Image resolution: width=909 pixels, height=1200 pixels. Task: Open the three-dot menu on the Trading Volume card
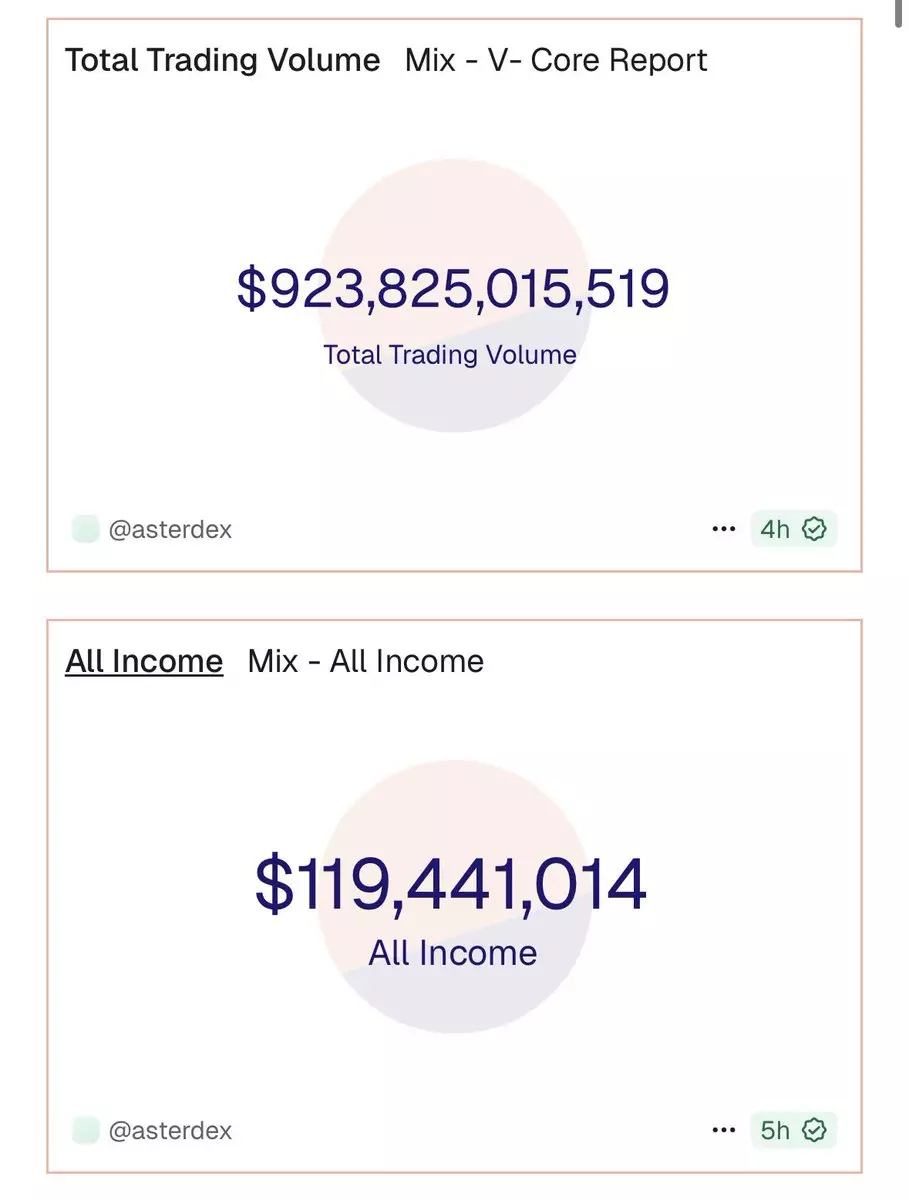(x=724, y=529)
